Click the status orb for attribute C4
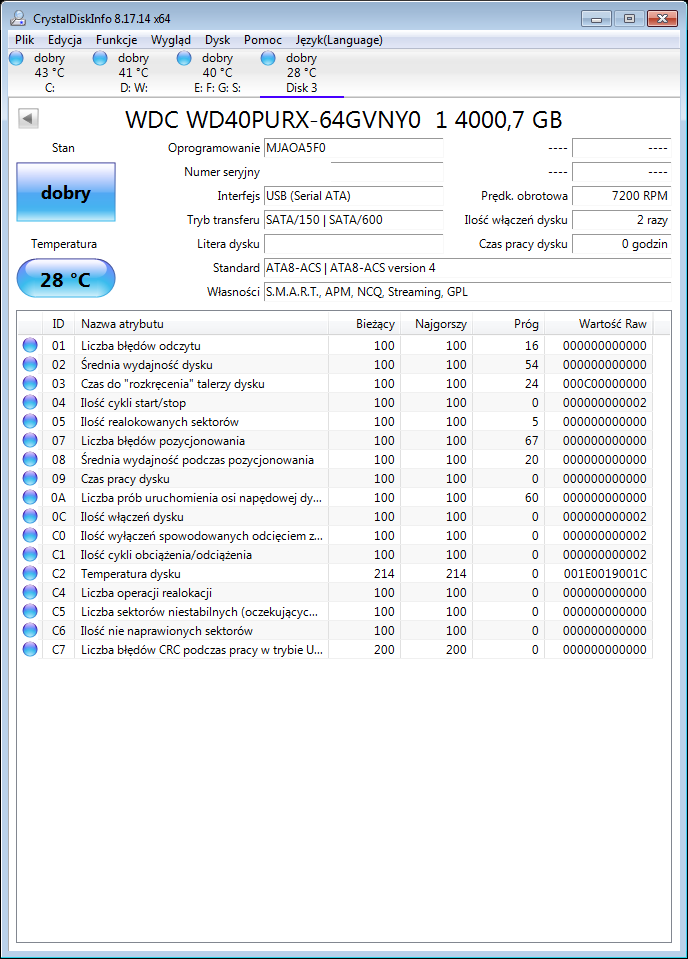The height and width of the screenshot is (959, 688). [30, 592]
